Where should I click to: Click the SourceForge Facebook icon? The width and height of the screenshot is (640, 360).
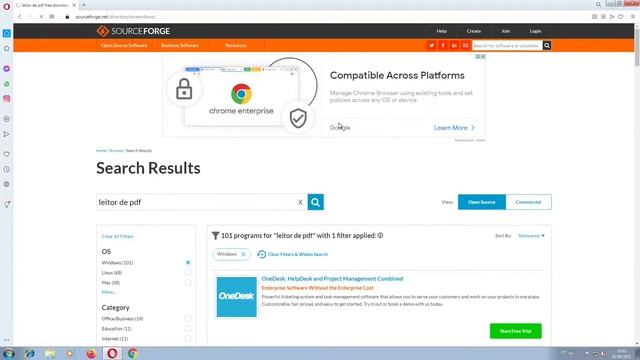point(443,45)
